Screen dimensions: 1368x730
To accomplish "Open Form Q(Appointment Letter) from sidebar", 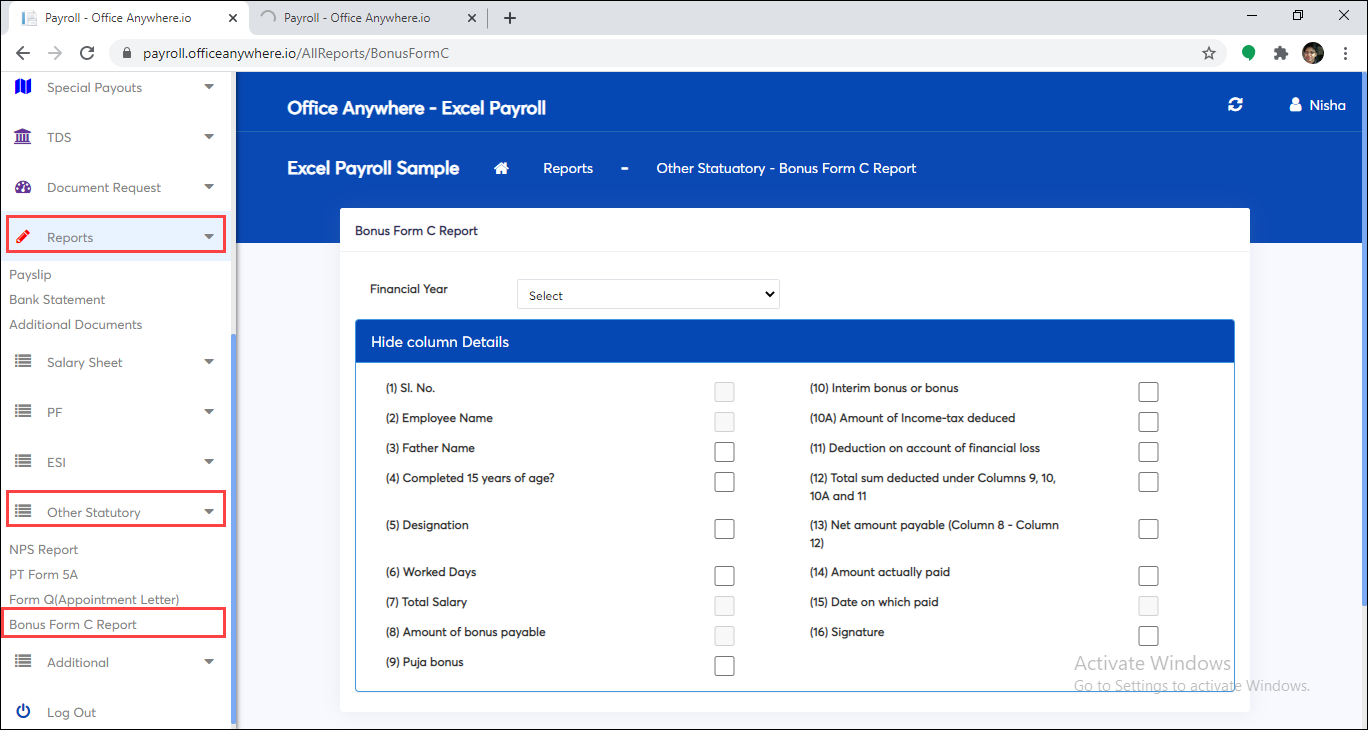I will [x=94, y=599].
